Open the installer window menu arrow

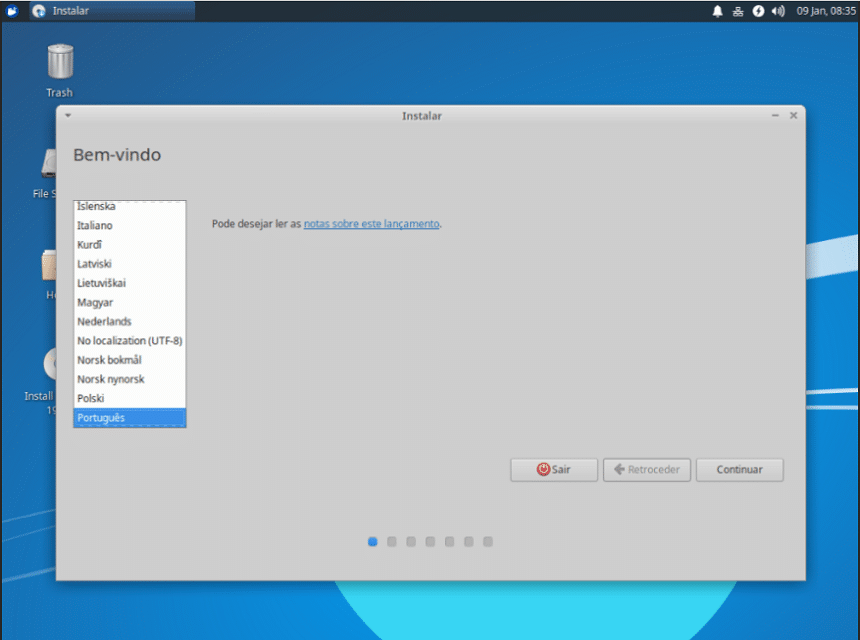click(x=67, y=115)
